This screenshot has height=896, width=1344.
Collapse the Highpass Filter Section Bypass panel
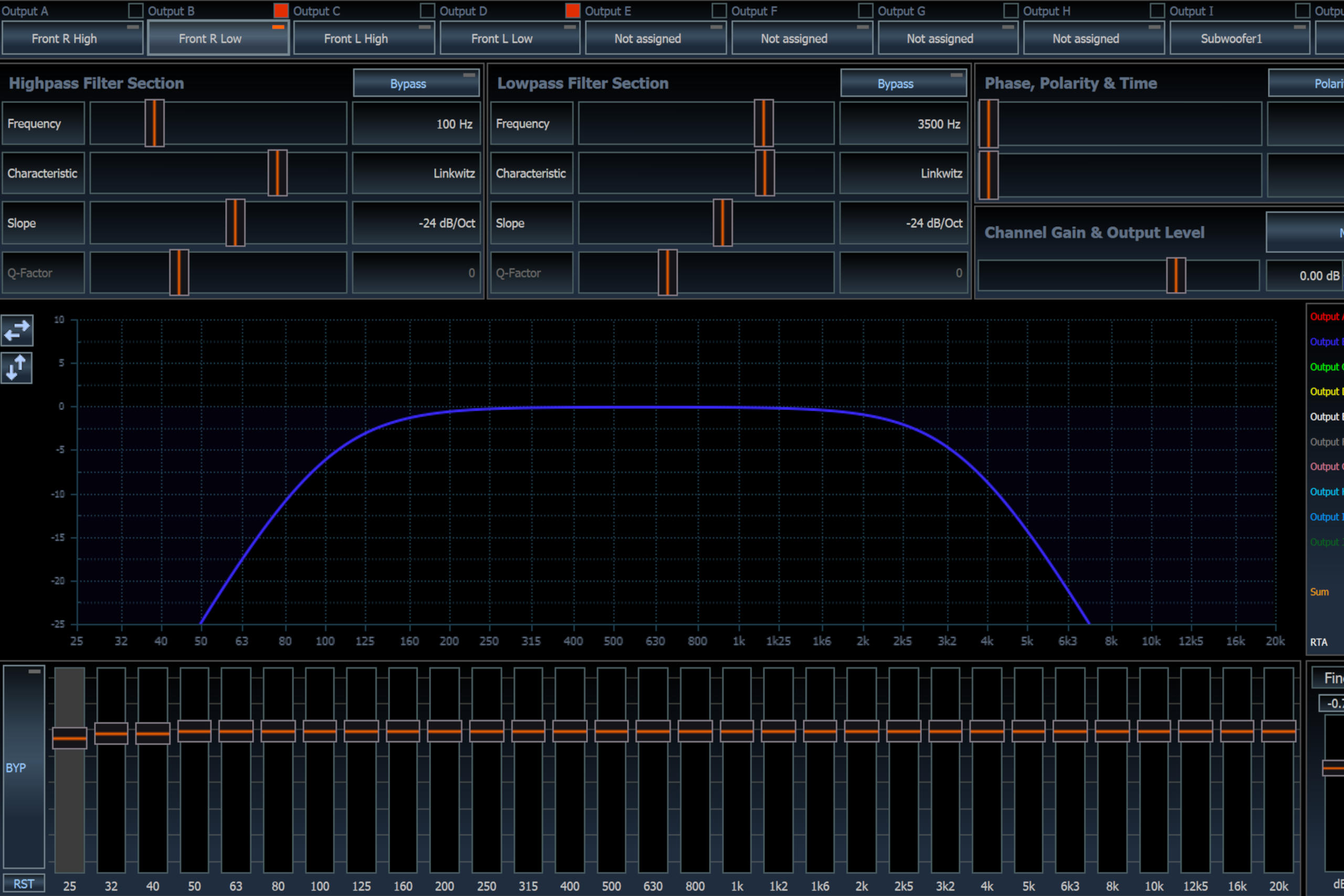(x=470, y=75)
